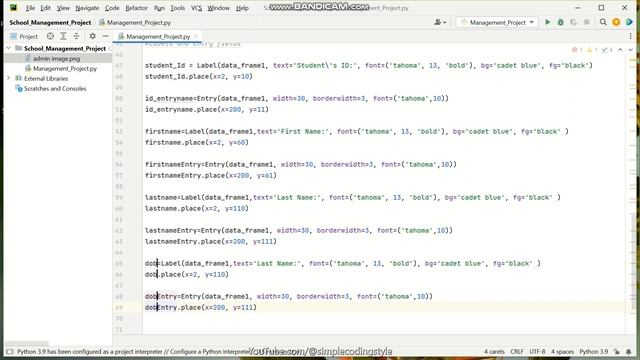Click the Select Opened File target icon

(50, 36)
